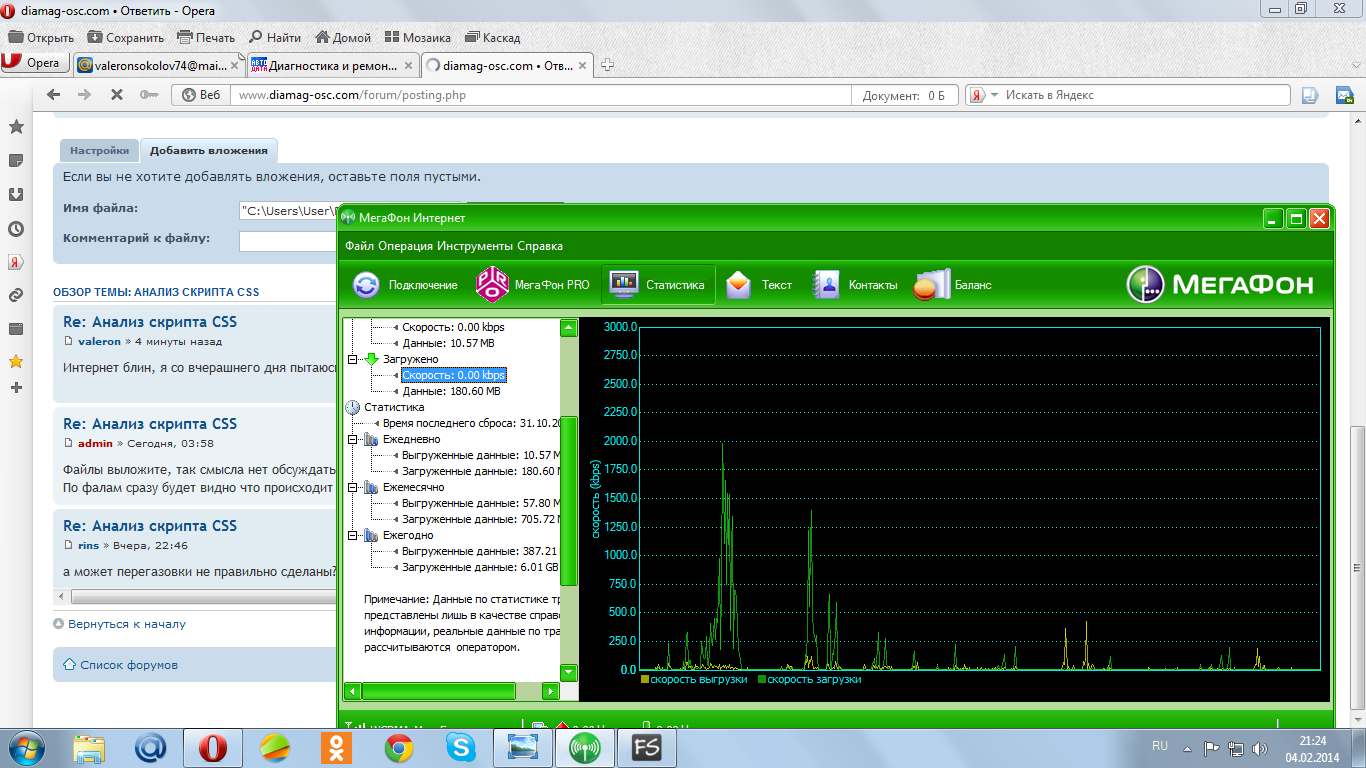Click the tree panel scroll-up arrow
Viewport: 1366px width, 768px height.
coord(568,327)
